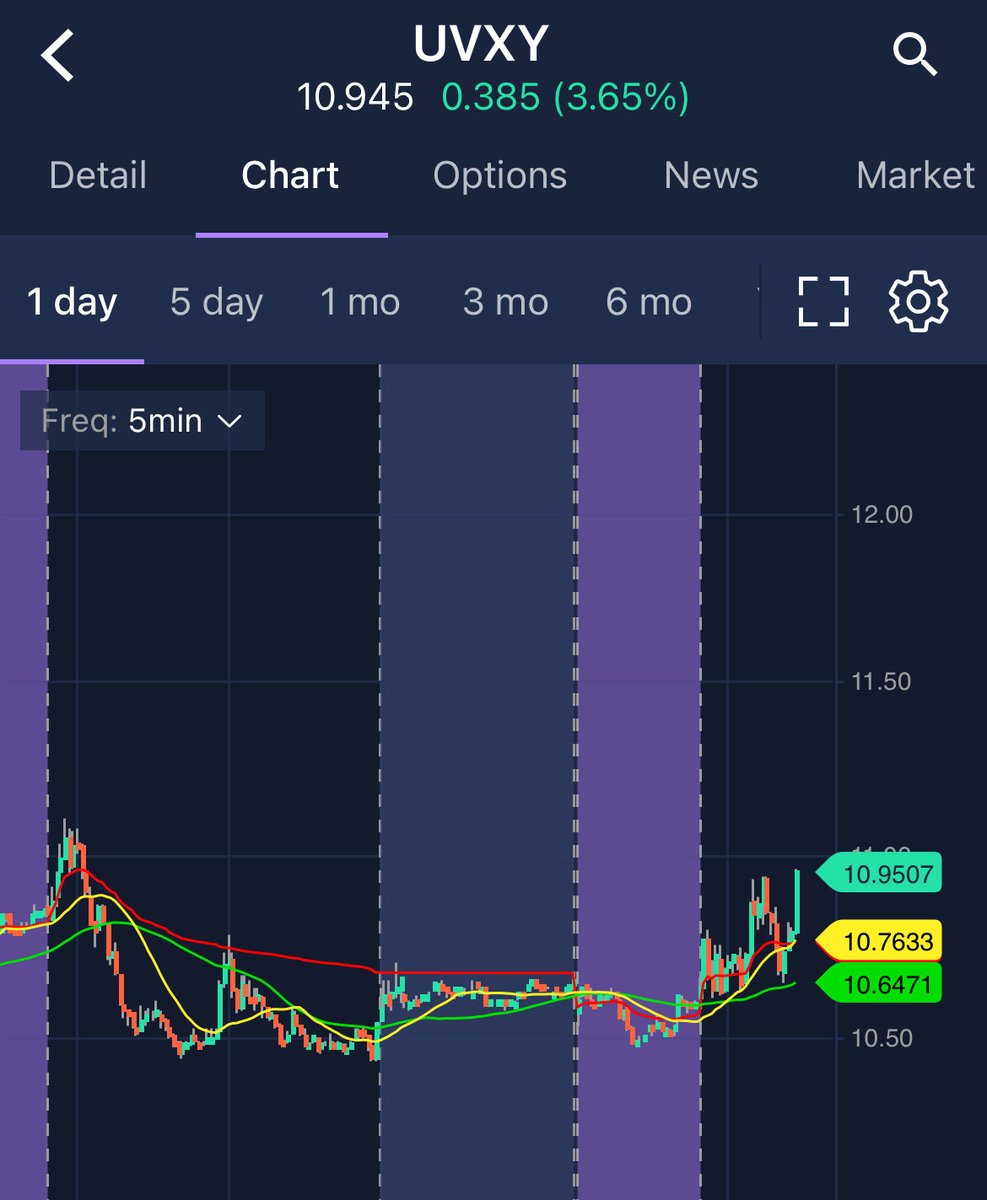Tap the back arrow icon
This screenshot has width=987, height=1200.
(x=58, y=56)
